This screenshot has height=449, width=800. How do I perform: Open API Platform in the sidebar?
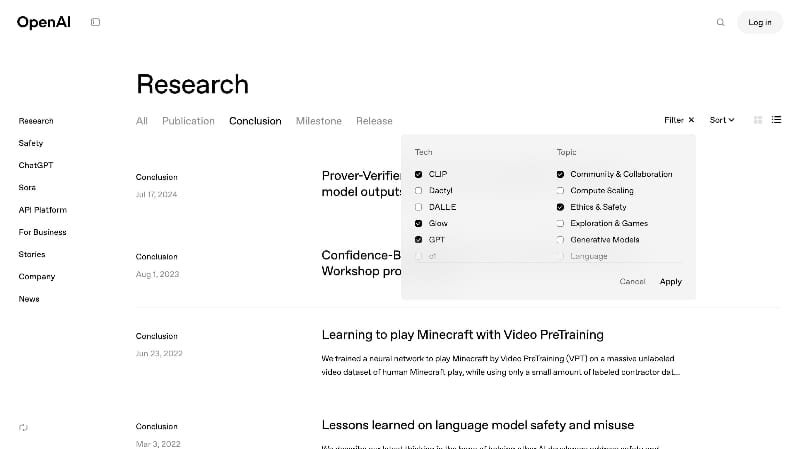click(42, 210)
